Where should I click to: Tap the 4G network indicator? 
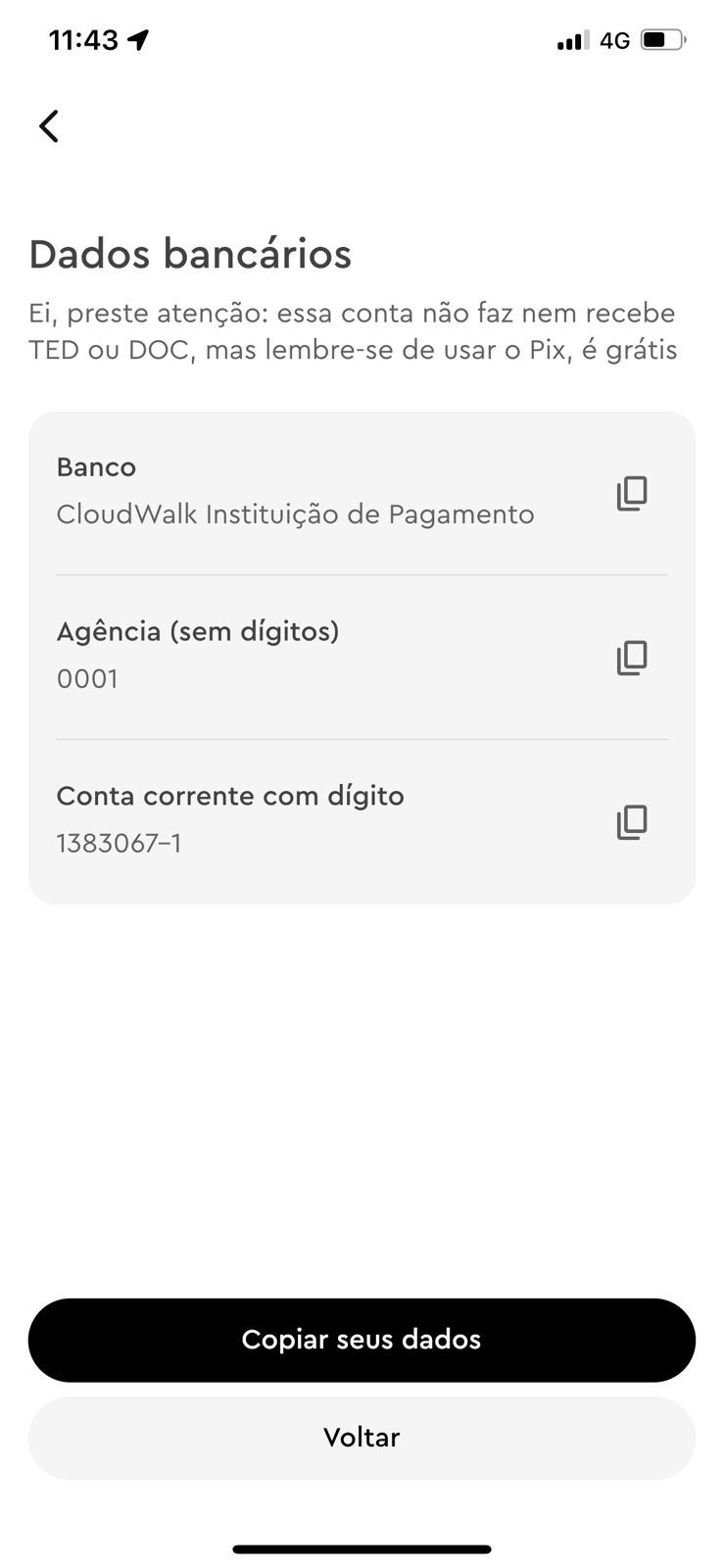click(614, 40)
